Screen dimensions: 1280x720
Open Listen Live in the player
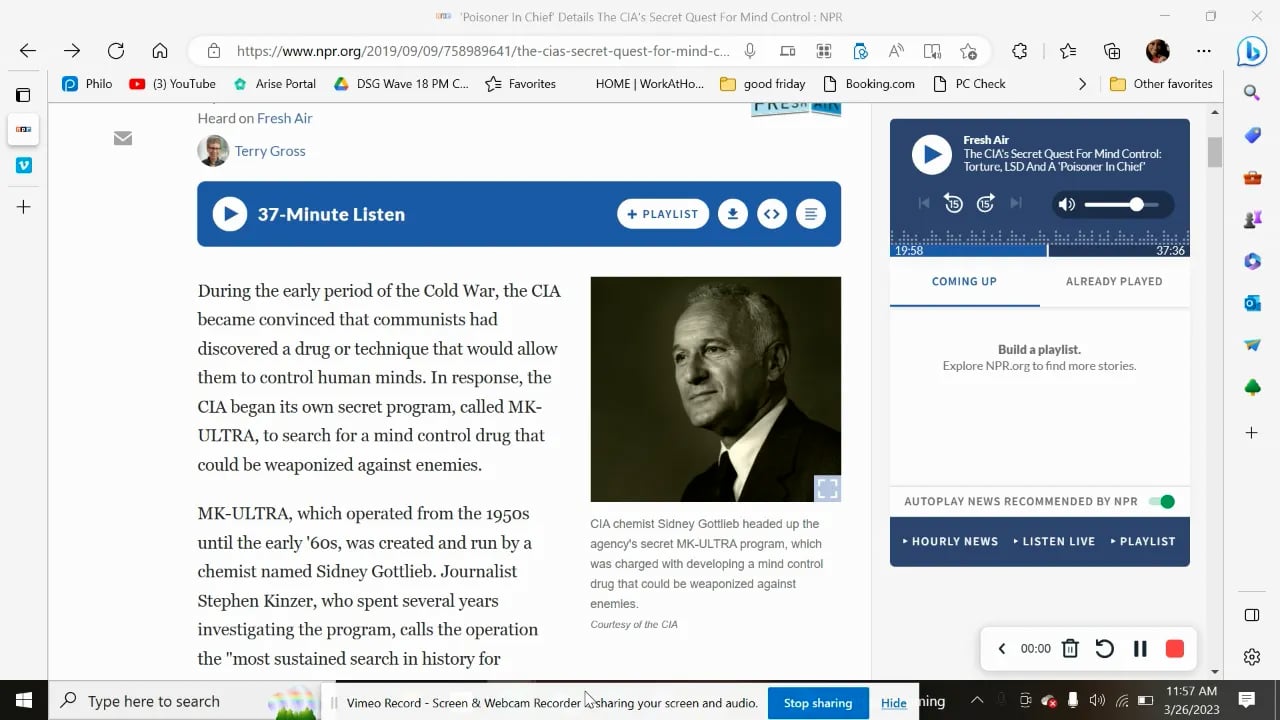[x=1054, y=542]
